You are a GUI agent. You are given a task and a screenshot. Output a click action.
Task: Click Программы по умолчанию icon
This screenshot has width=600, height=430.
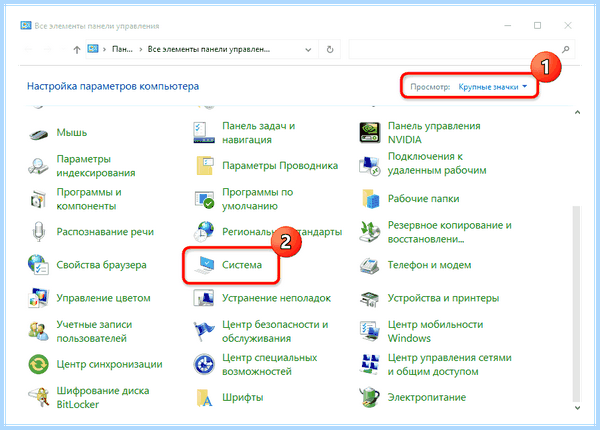tap(204, 199)
